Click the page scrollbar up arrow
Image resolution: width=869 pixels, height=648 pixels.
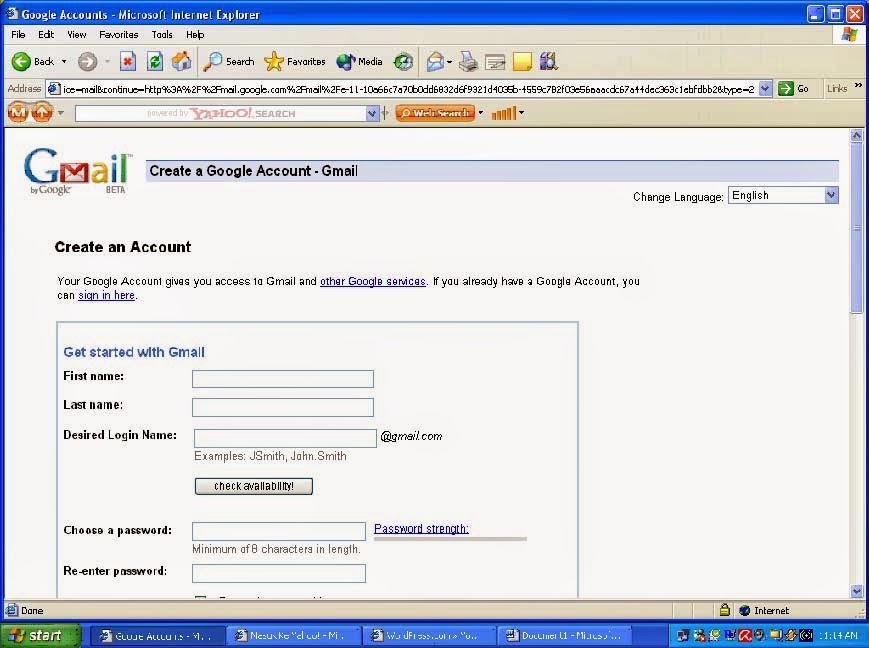(x=856, y=135)
